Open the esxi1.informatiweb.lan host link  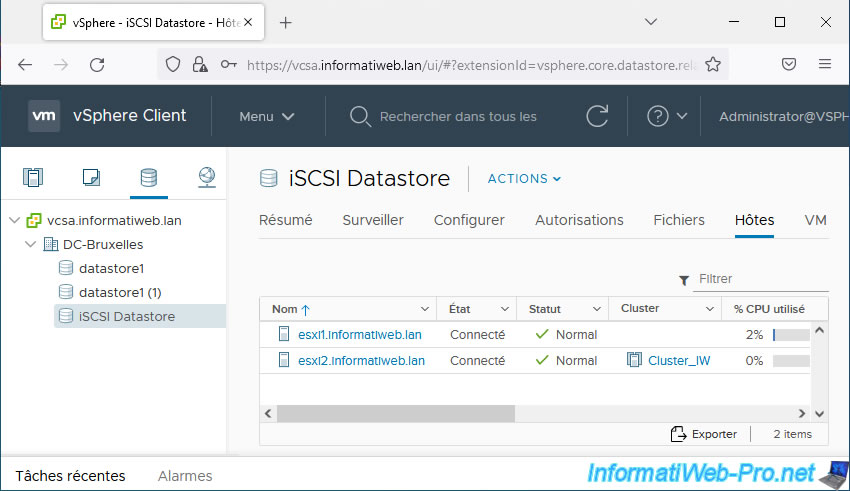(360, 334)
